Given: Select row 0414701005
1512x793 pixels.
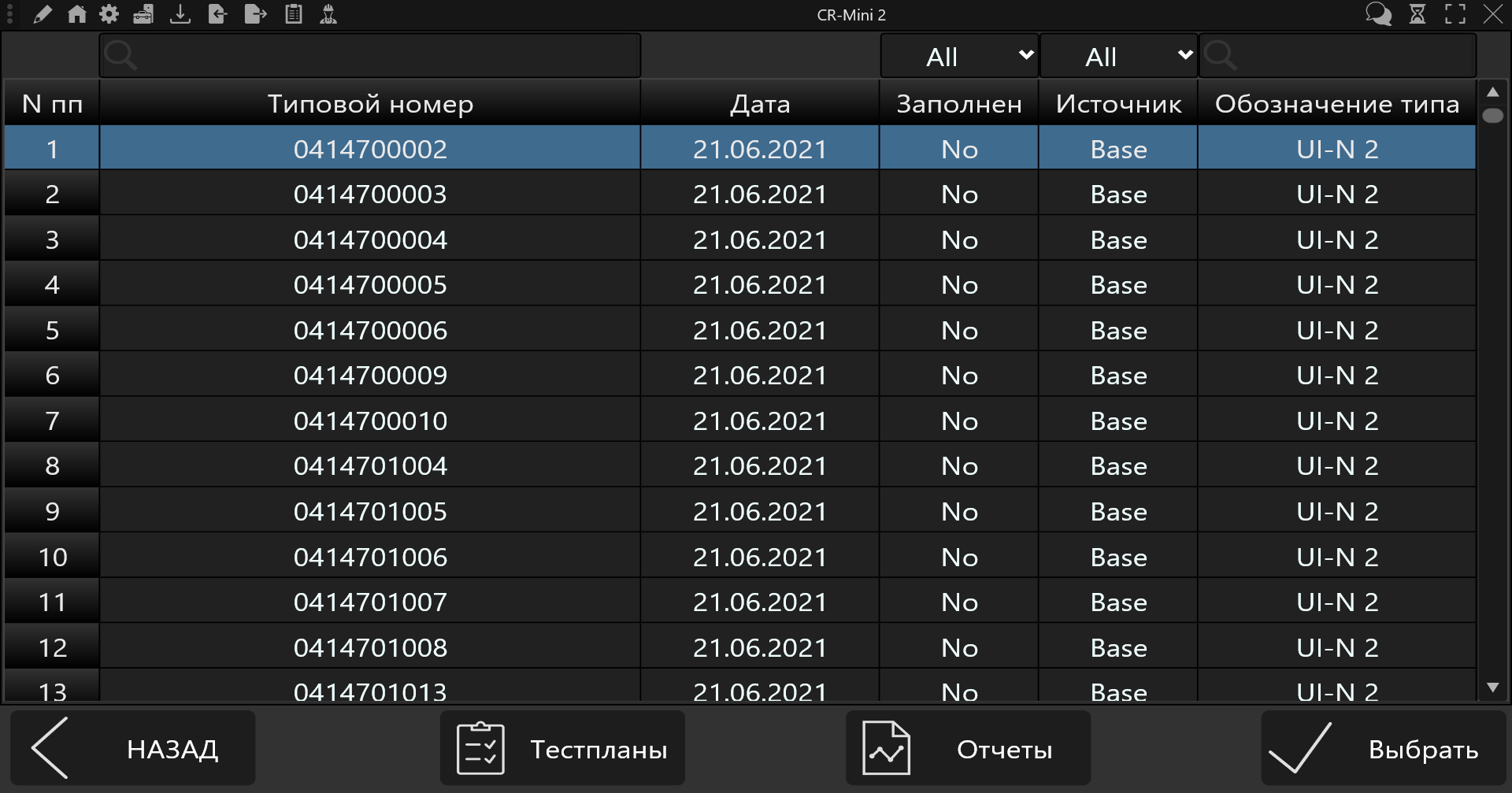Looking at the screenshot, I should (740, 511).
